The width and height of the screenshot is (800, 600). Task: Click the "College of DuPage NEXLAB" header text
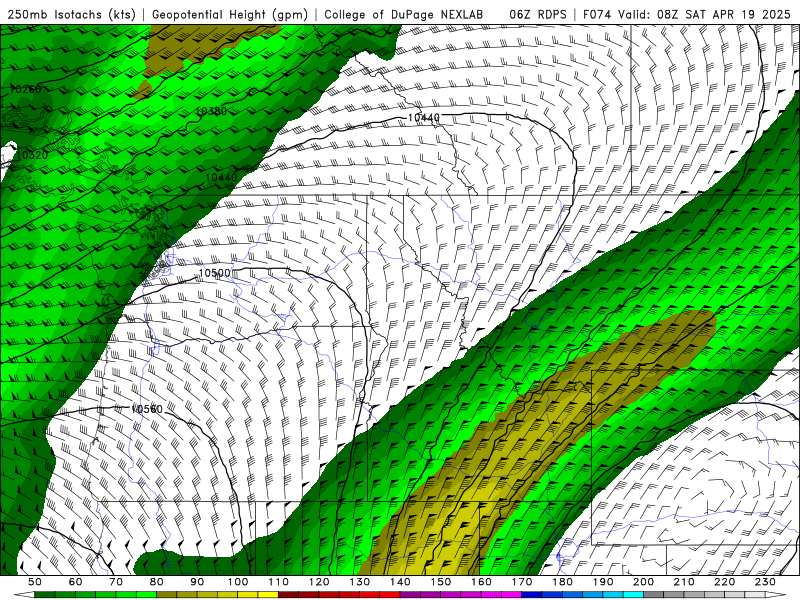[x=404, y=14]
